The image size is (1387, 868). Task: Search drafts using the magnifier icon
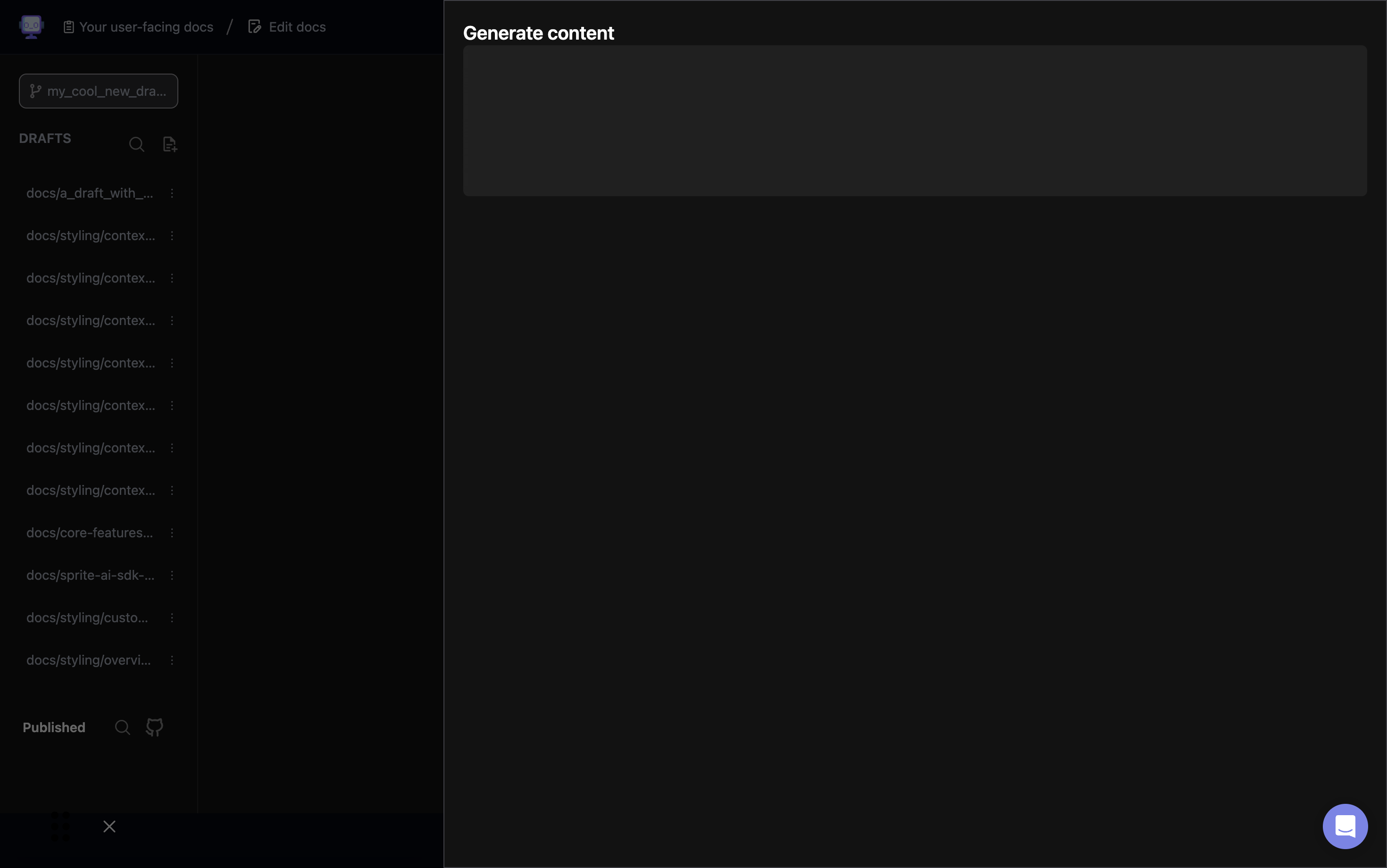pos(137,144)
